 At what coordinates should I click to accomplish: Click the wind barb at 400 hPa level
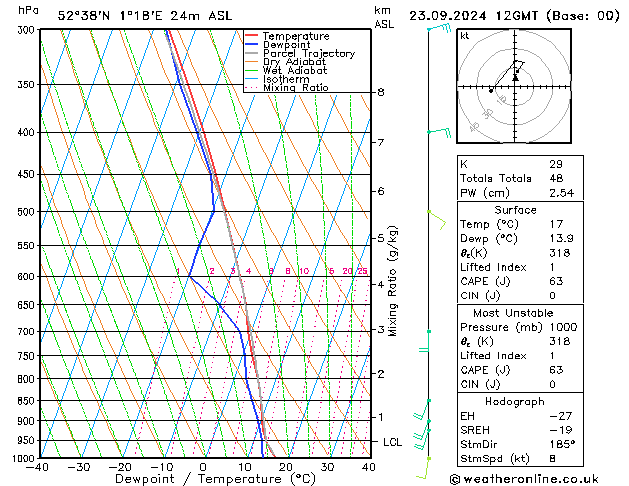(x=439, y=133)
